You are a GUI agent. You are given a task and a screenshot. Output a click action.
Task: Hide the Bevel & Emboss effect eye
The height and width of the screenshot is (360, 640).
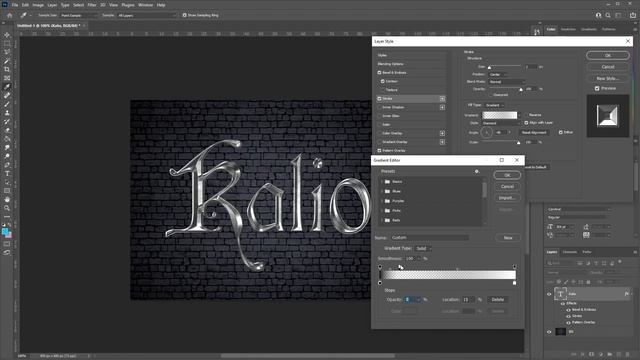click(x=568, y=310)
